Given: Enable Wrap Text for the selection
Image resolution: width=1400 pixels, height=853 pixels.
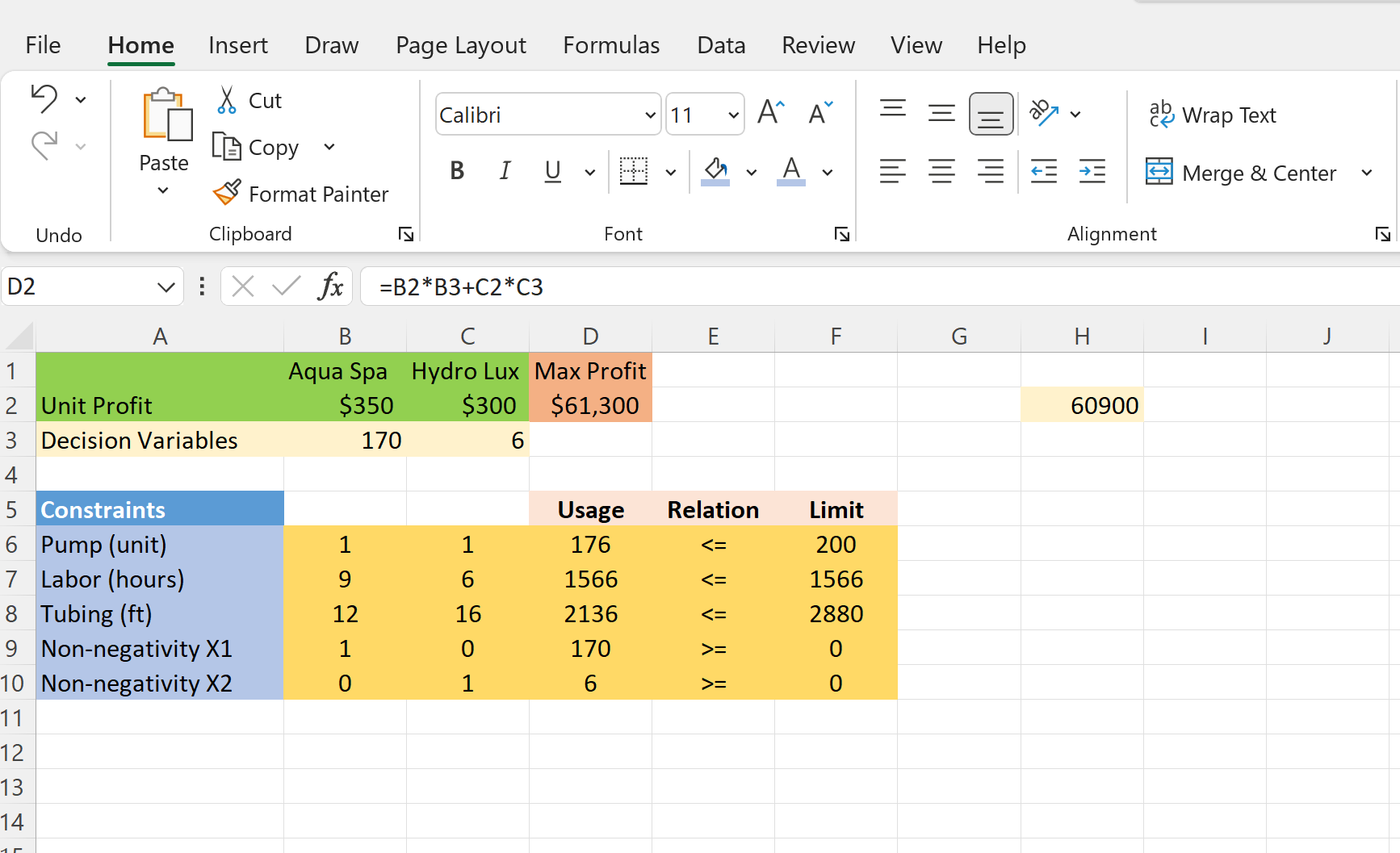Looking at the screenshot, I should (x=1212, y=115).
